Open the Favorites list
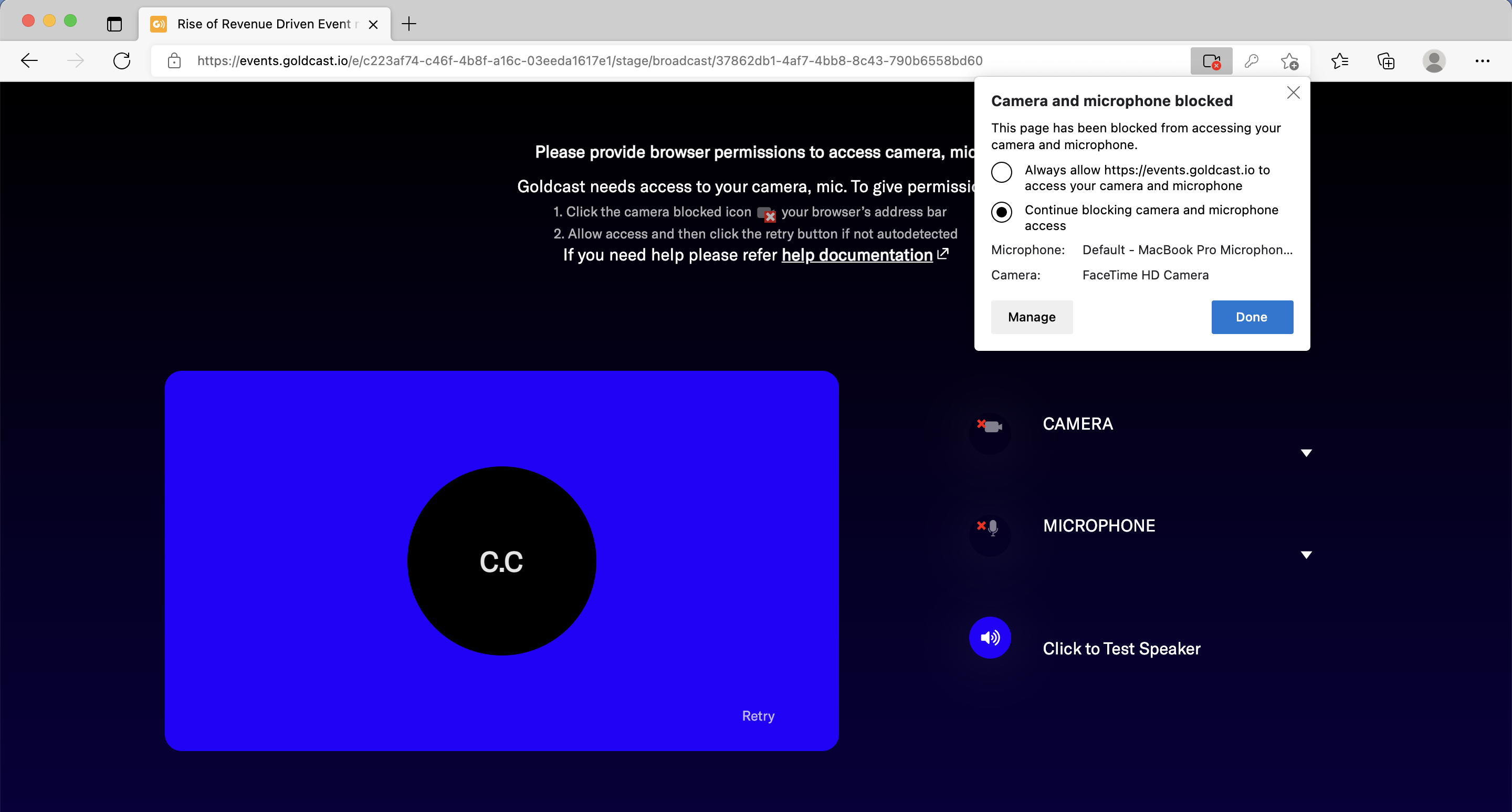1512x812 pixels. [1339, 60]
